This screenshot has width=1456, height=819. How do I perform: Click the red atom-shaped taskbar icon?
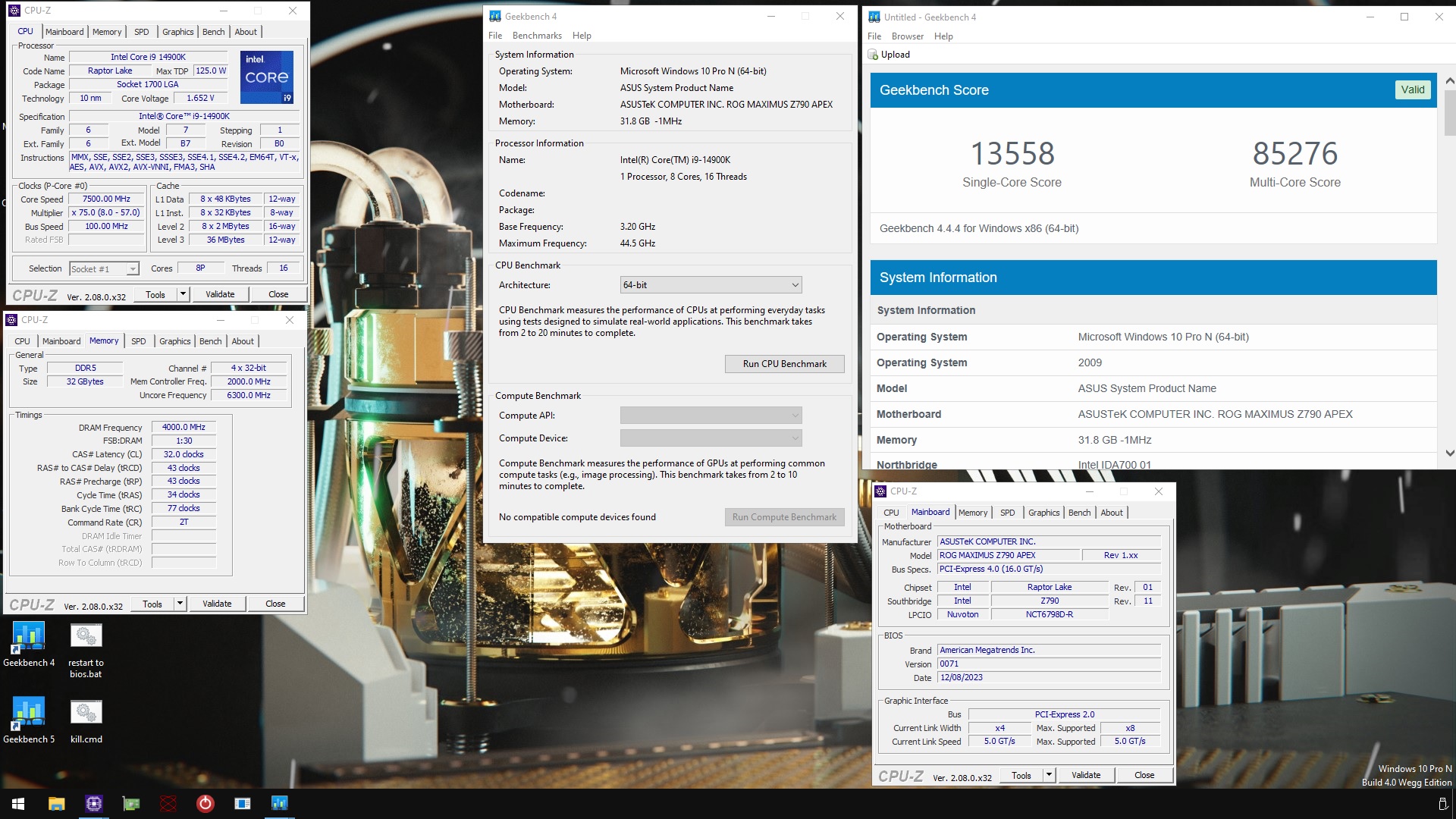[x=168, y=803]
